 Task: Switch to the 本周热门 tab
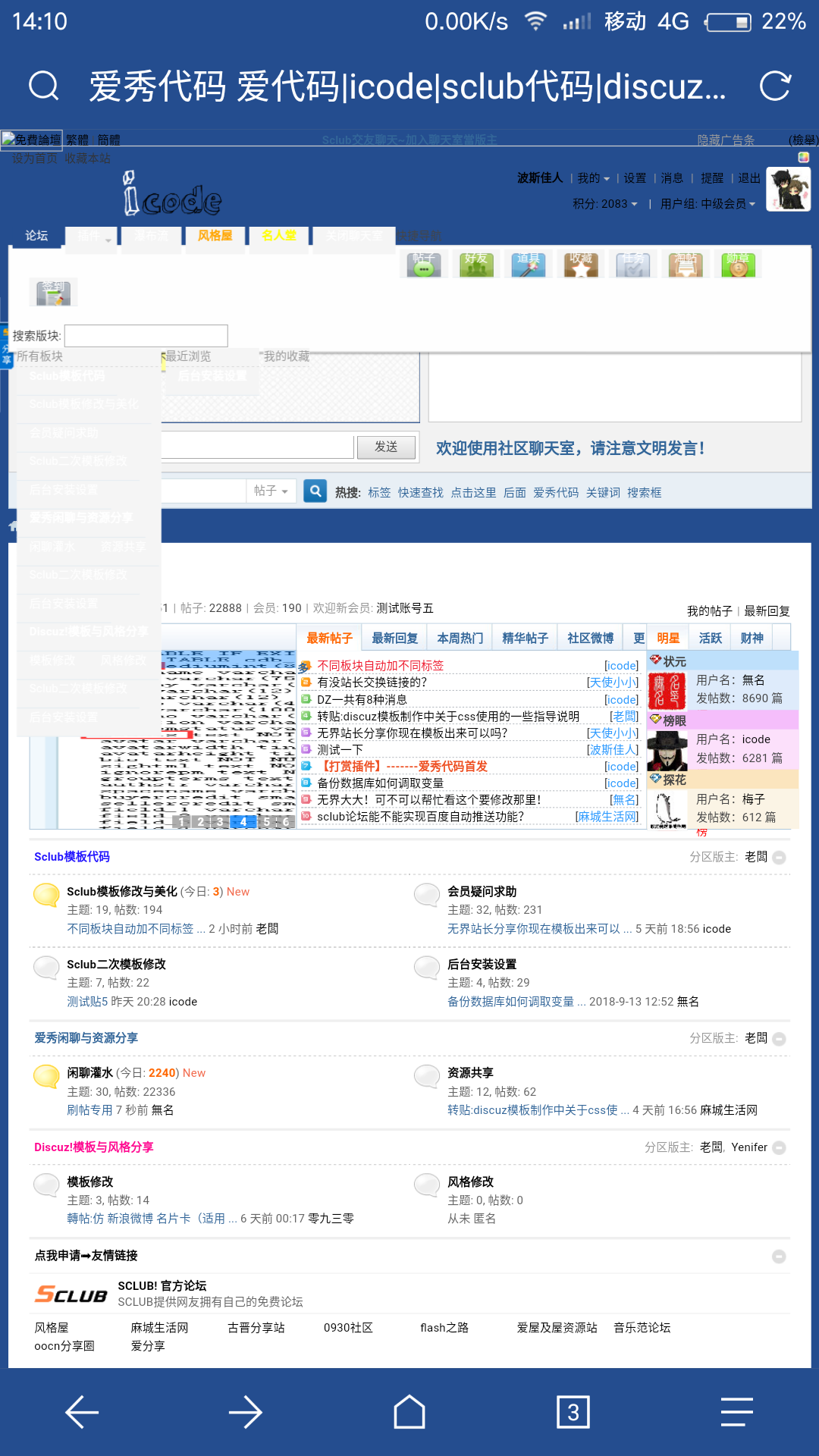point(460,639)
